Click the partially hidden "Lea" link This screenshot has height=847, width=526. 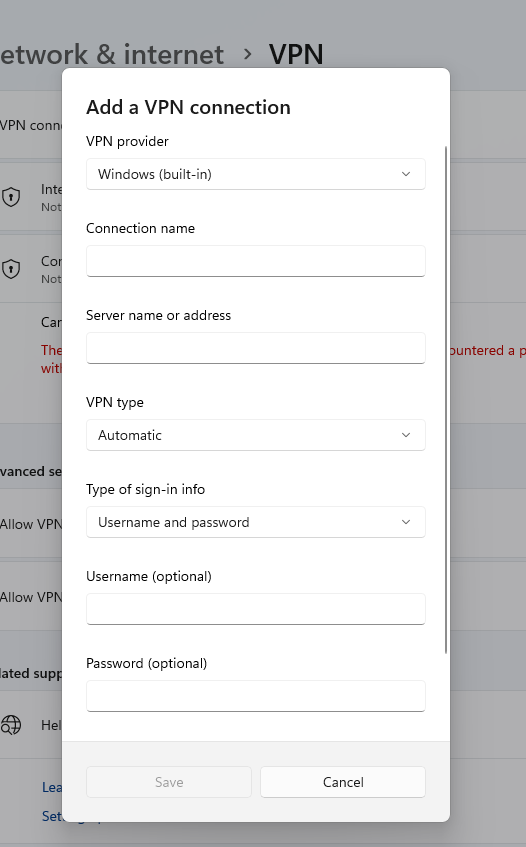tap(52, 787)
